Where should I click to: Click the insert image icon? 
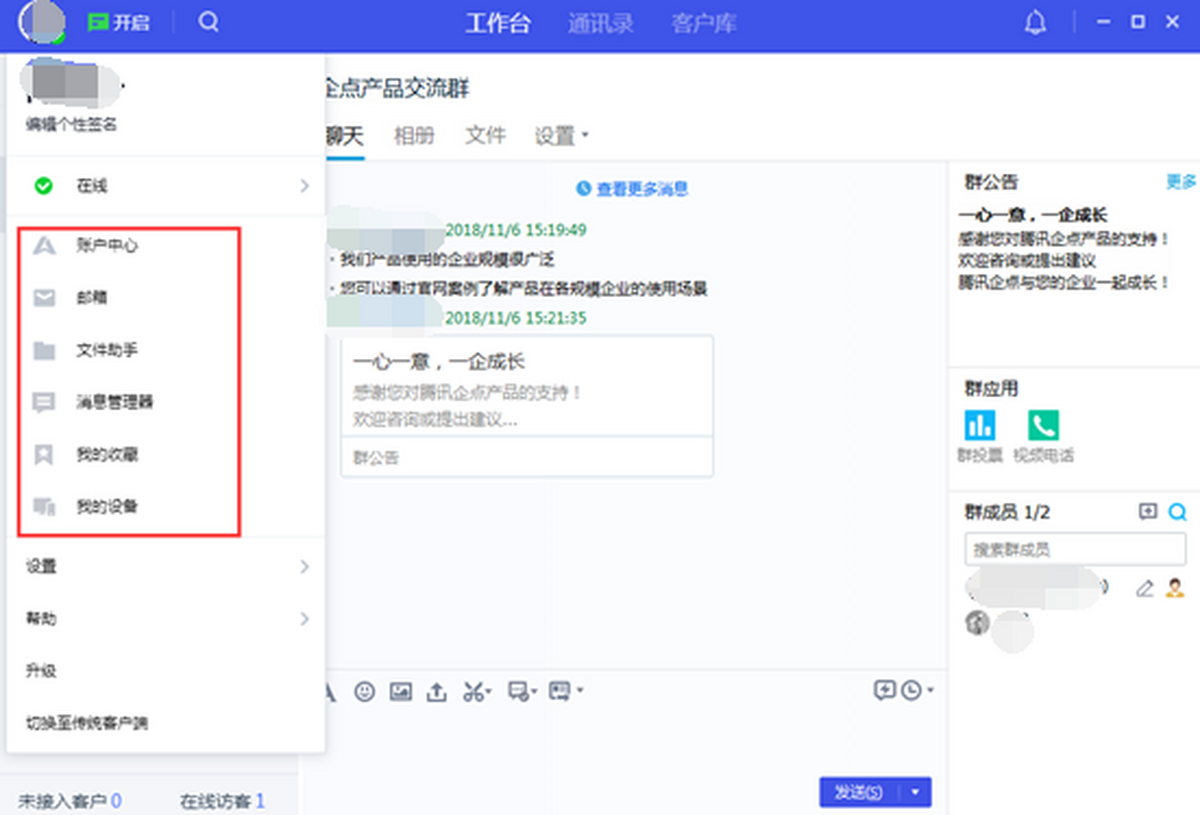(400, 691)
